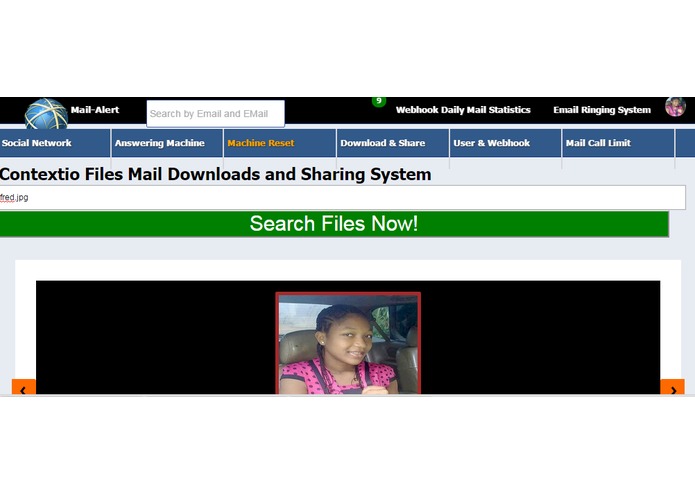The width and height of the screenshot is (695, 494).
Task: Open the User & Webhook tab
Action: 505,143
